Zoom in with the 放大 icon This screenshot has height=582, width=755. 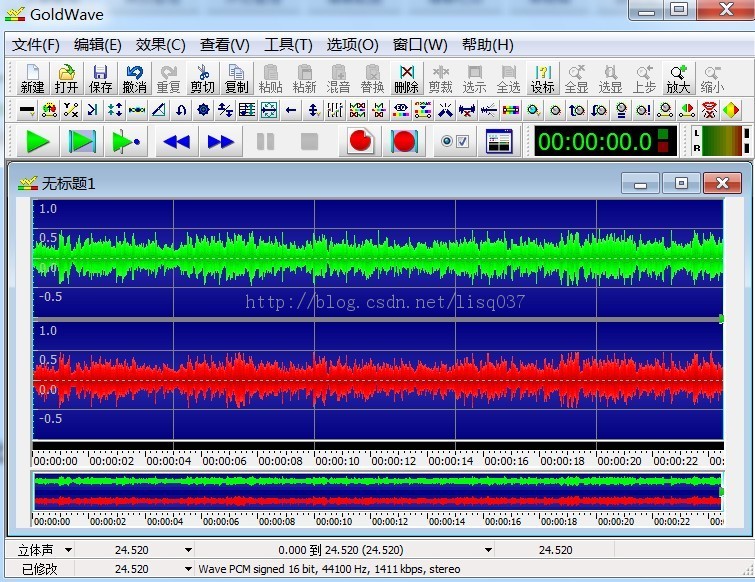[678, 78]
